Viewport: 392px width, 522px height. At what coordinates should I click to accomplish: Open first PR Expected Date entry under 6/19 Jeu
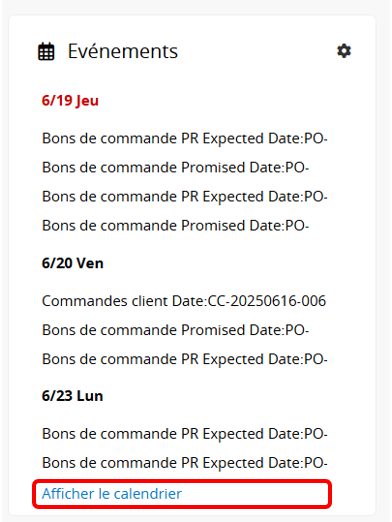tap(185, 138)
